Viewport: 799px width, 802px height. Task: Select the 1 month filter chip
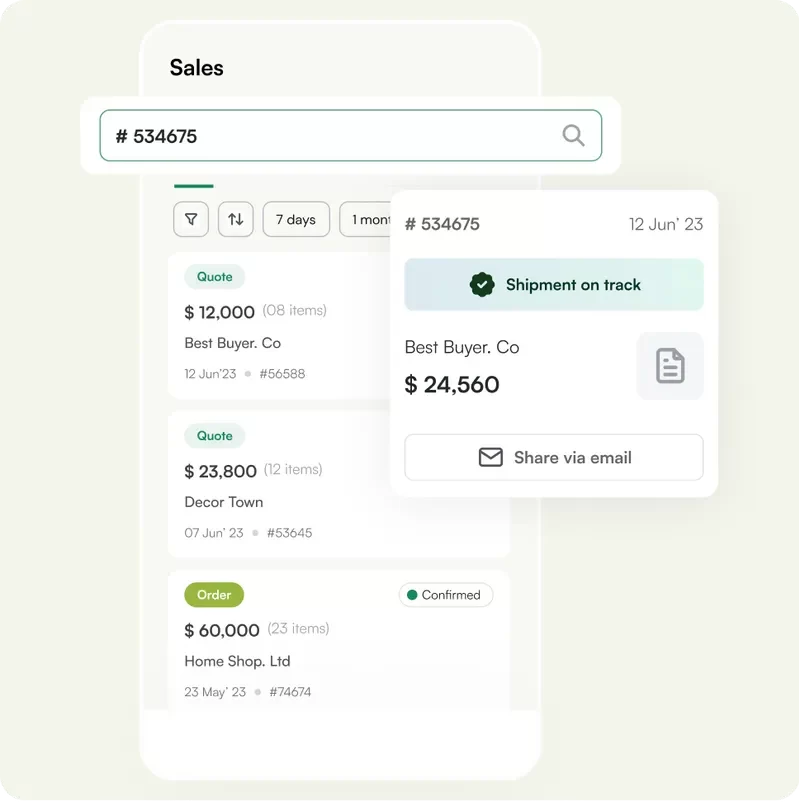point(366,219)
